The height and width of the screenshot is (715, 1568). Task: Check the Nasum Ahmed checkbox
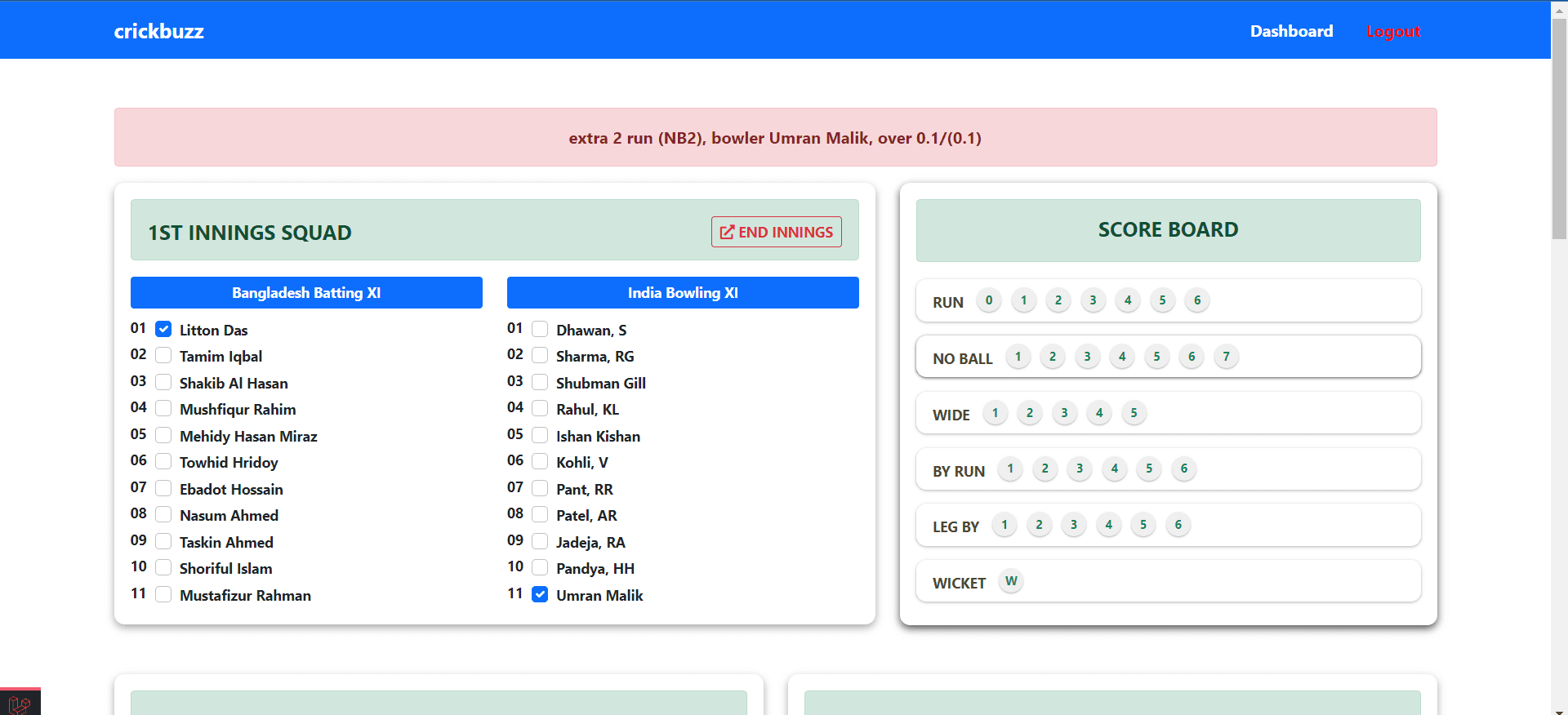pos(163,514)
